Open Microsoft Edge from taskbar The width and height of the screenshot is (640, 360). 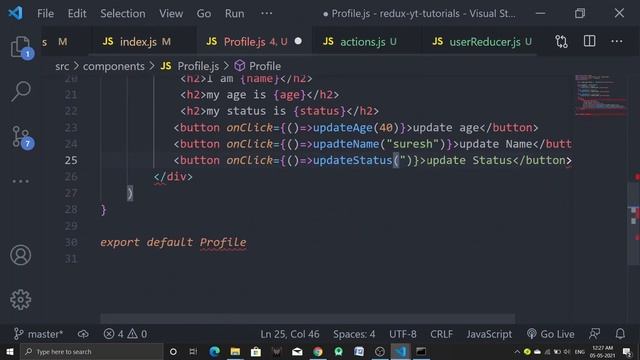pos(214,351)
